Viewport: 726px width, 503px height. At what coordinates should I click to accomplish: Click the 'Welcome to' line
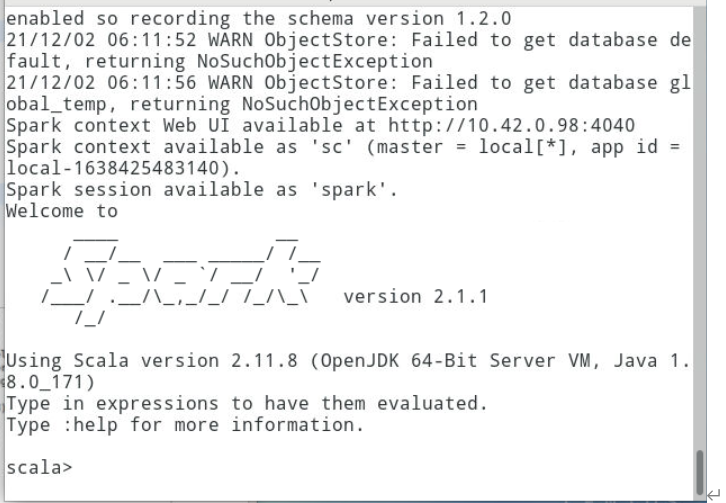click(x=62, y=211)
